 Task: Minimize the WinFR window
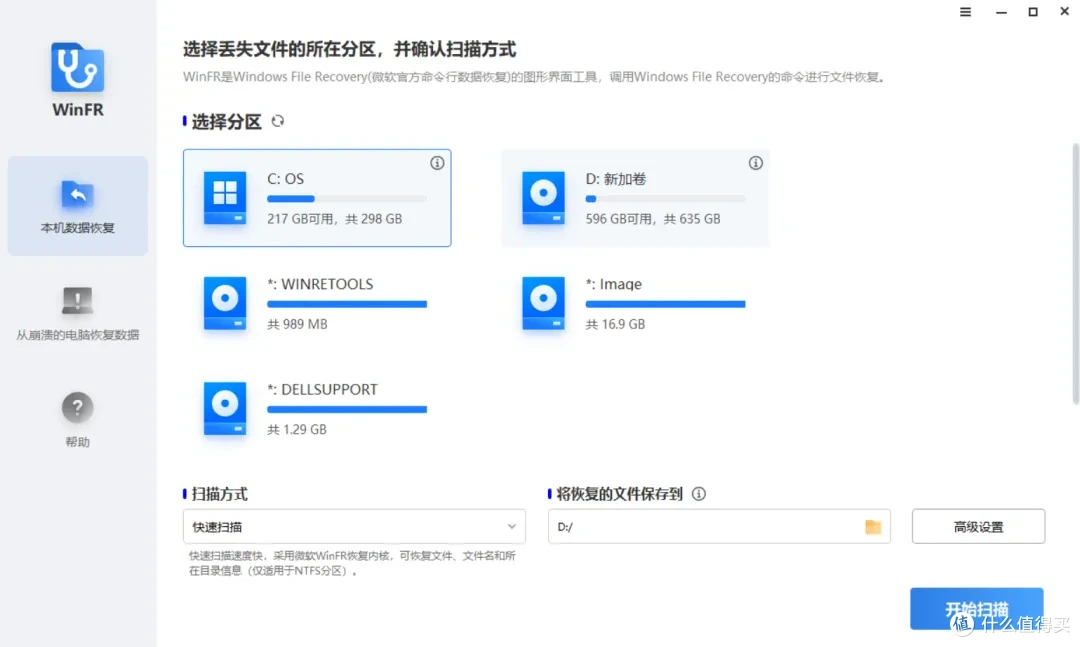tap(1001, 12)
